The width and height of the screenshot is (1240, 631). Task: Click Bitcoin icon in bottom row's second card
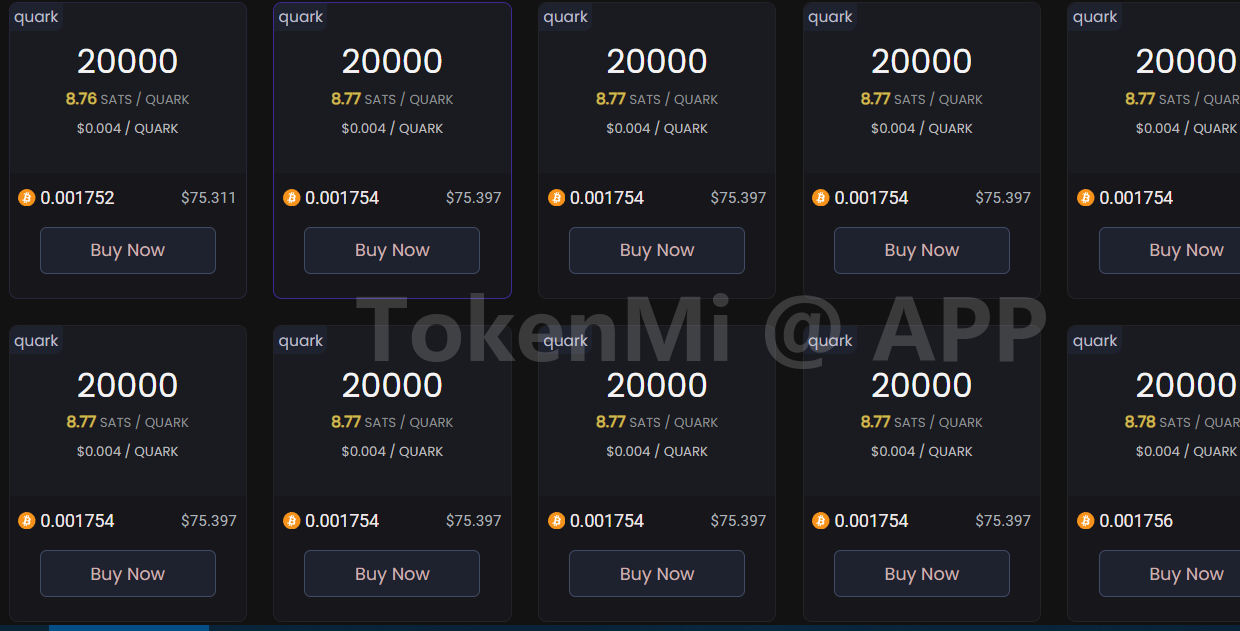click(x=292, y=521)
